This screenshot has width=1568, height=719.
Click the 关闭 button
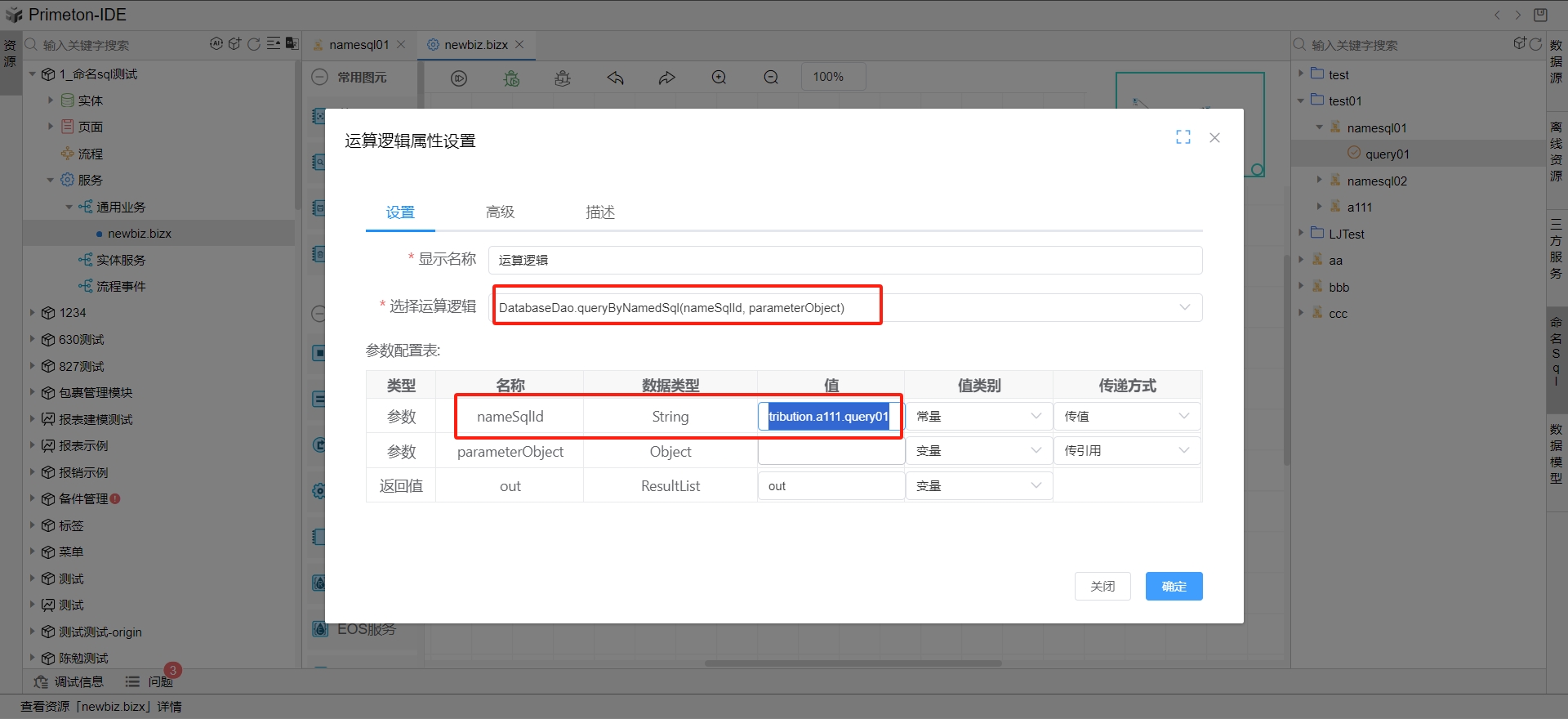click(1102, 586)
